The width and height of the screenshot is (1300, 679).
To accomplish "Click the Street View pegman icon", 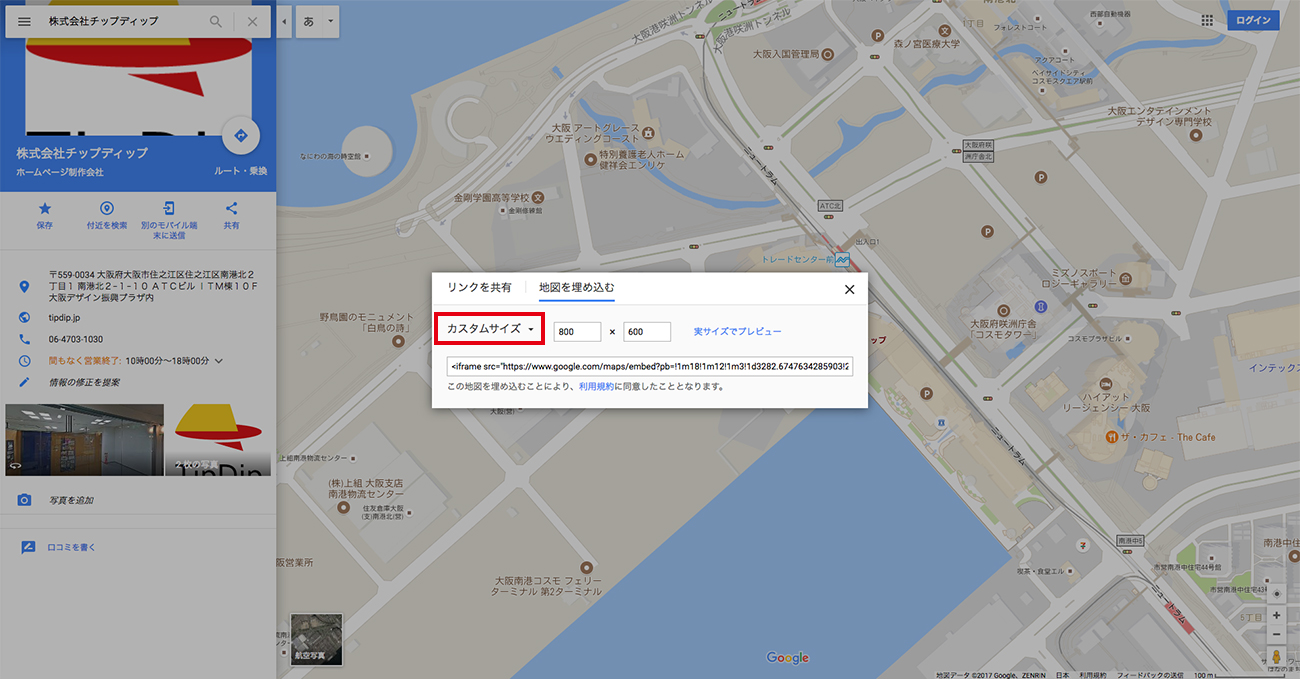I will [1276, 657].
